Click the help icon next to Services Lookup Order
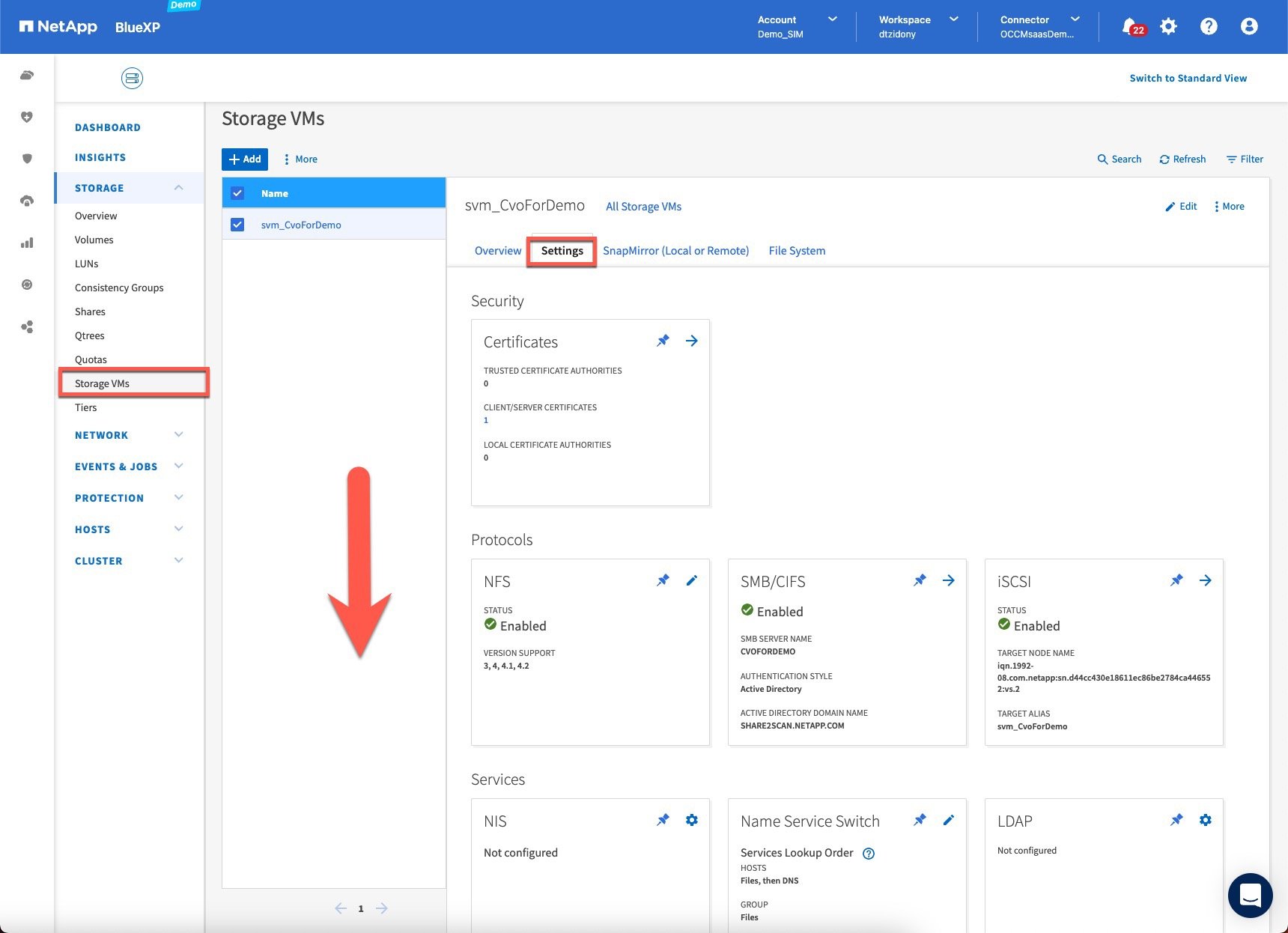This screenshot has height=933, width=1288. [x=869, y=854]
